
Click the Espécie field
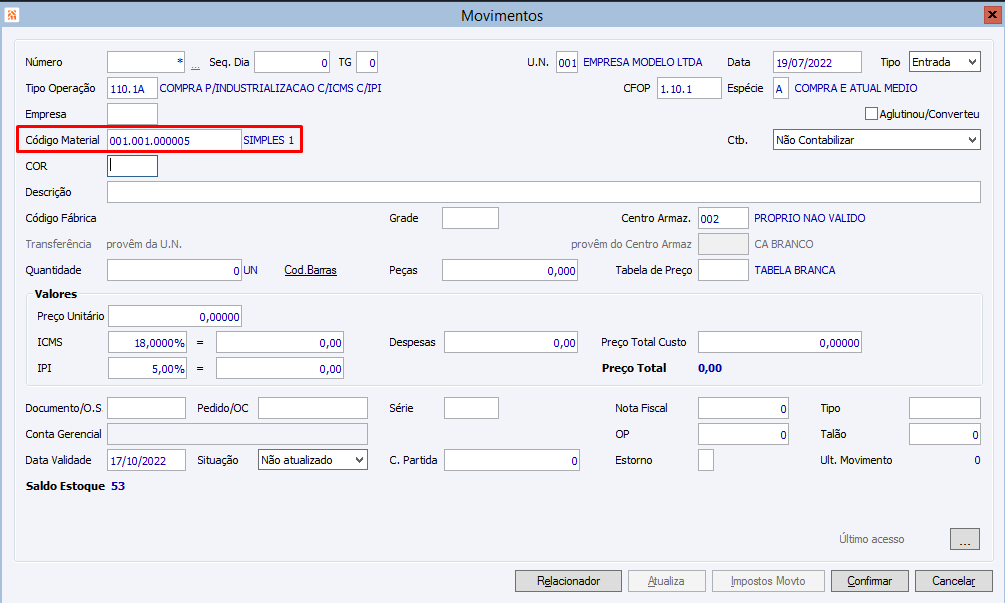point(781,88)
